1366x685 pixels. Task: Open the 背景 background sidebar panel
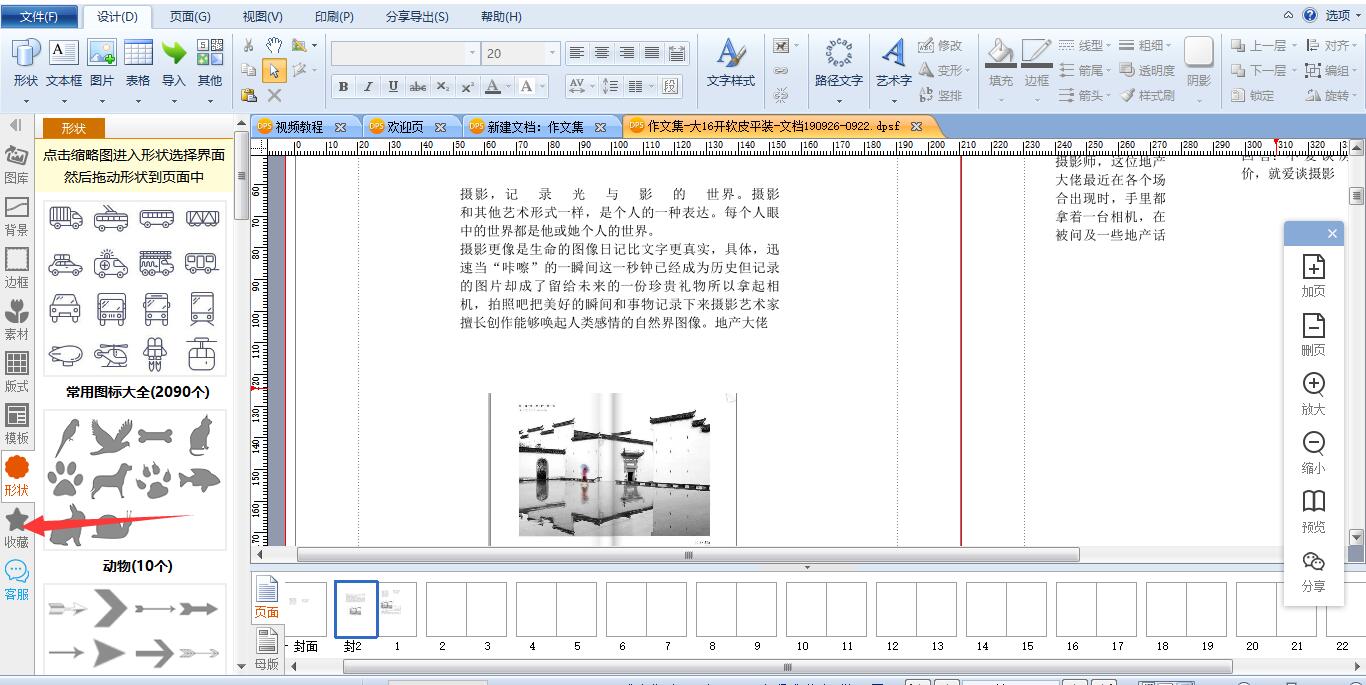click(x=17, y=217)
